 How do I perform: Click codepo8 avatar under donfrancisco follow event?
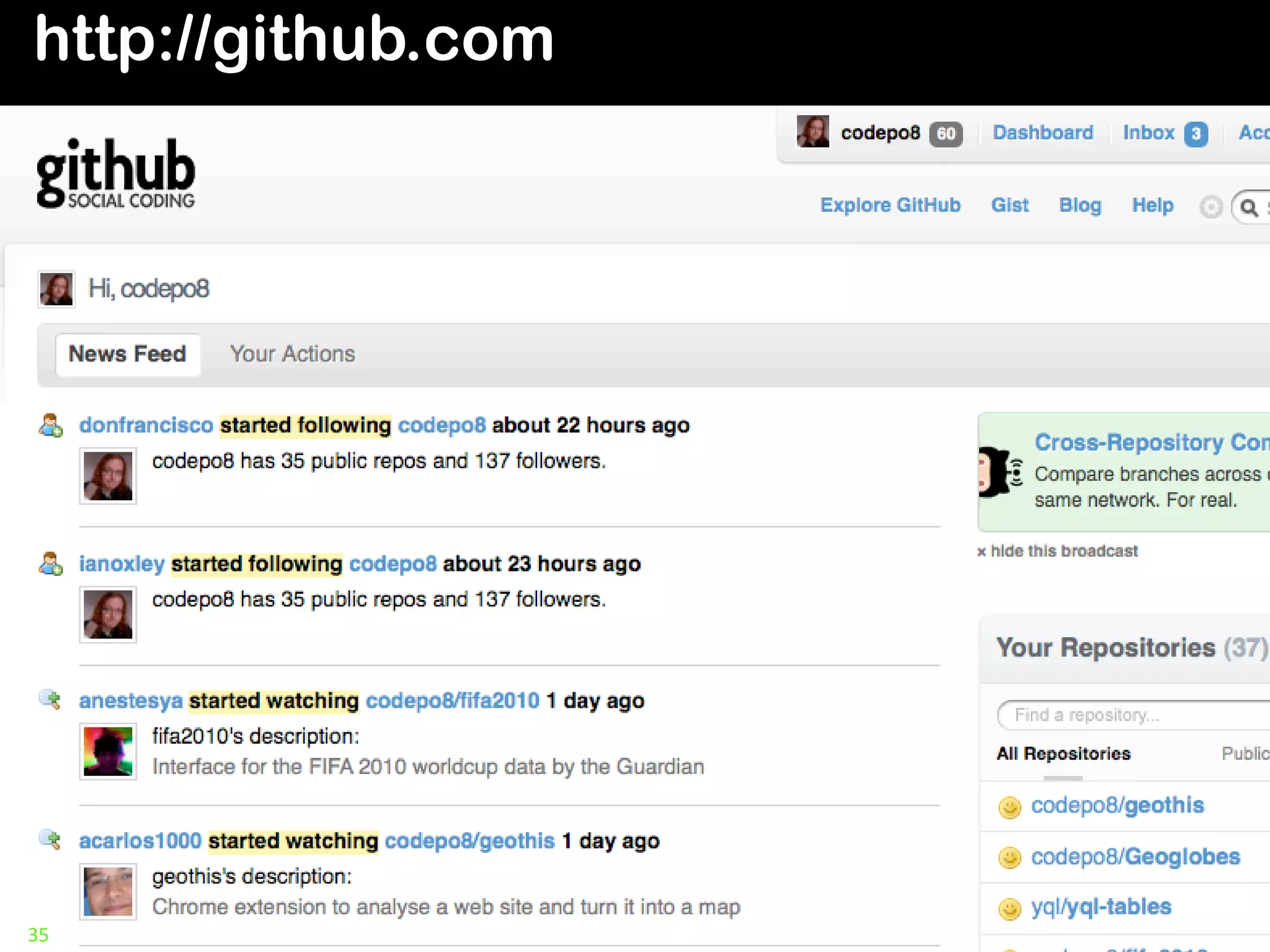pos(108,476)
